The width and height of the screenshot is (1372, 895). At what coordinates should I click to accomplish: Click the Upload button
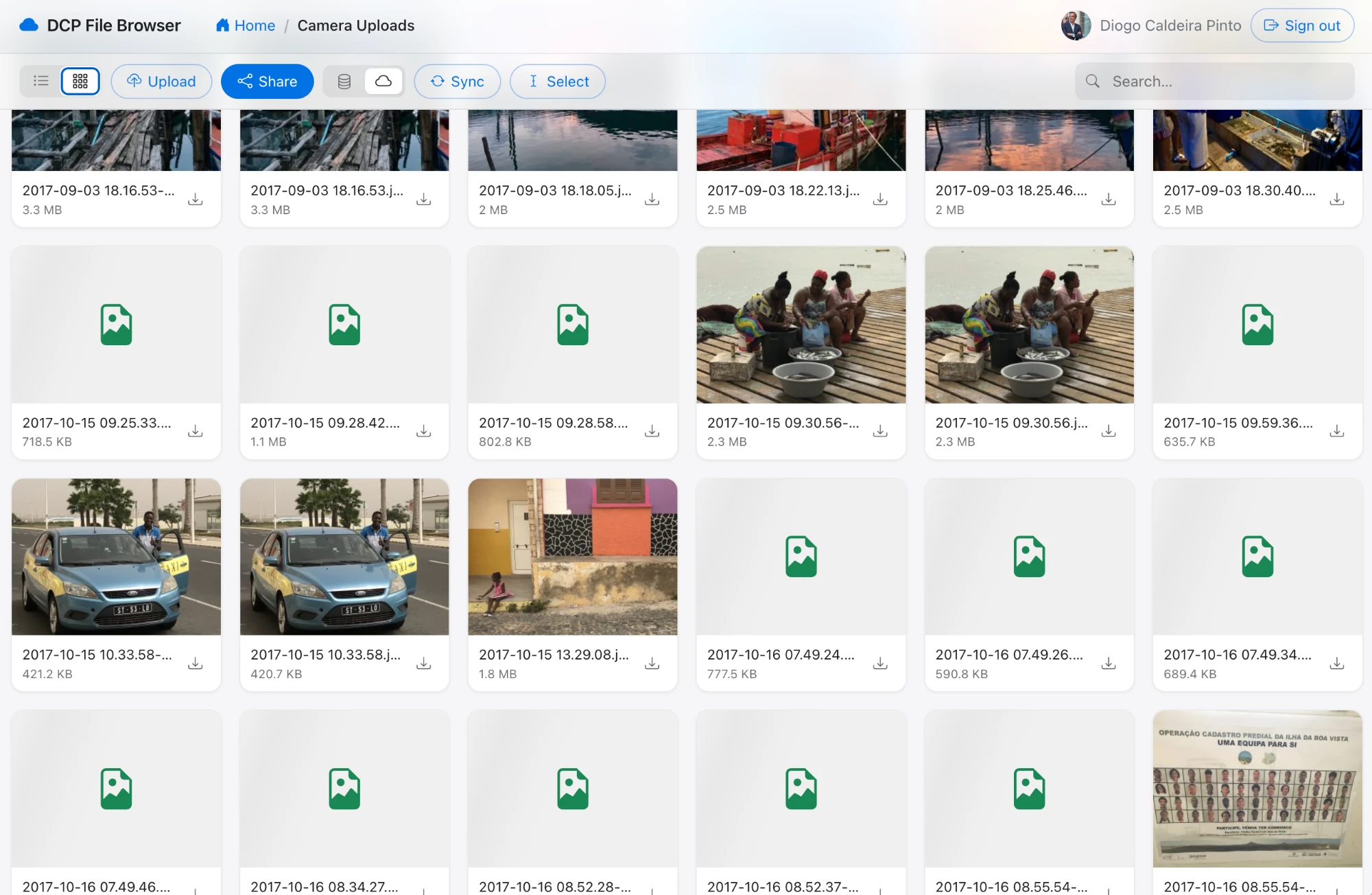(161, 81)
